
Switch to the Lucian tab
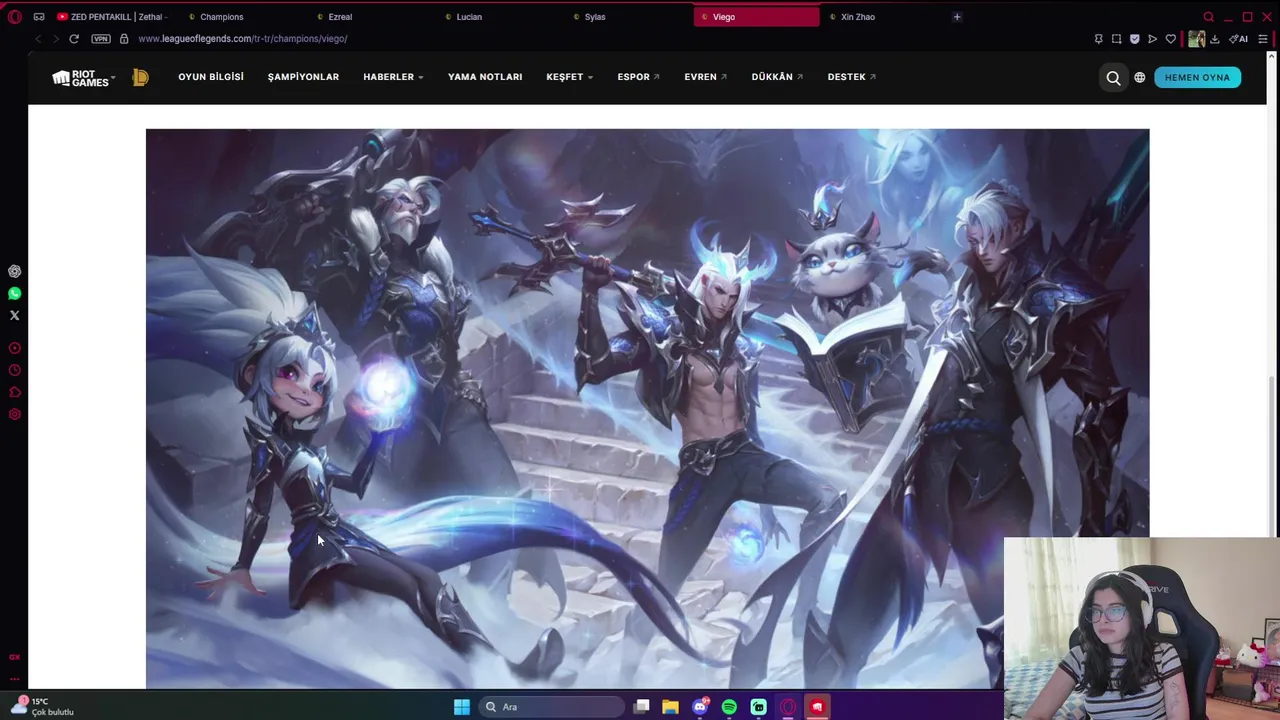(500, 17)
